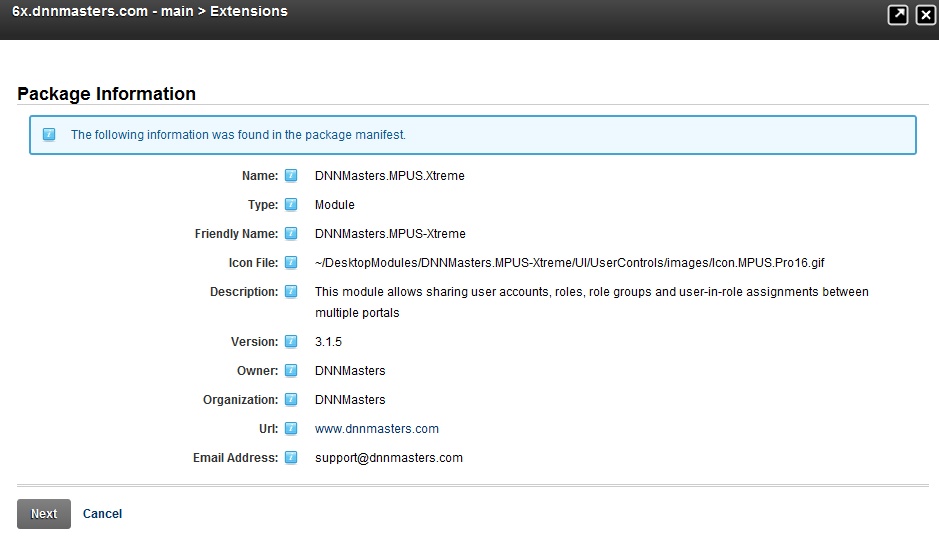The width and height of the screenshot is (939, 539).
Task: Click the help icon beside Name label
Action: (x=291, y=175)
